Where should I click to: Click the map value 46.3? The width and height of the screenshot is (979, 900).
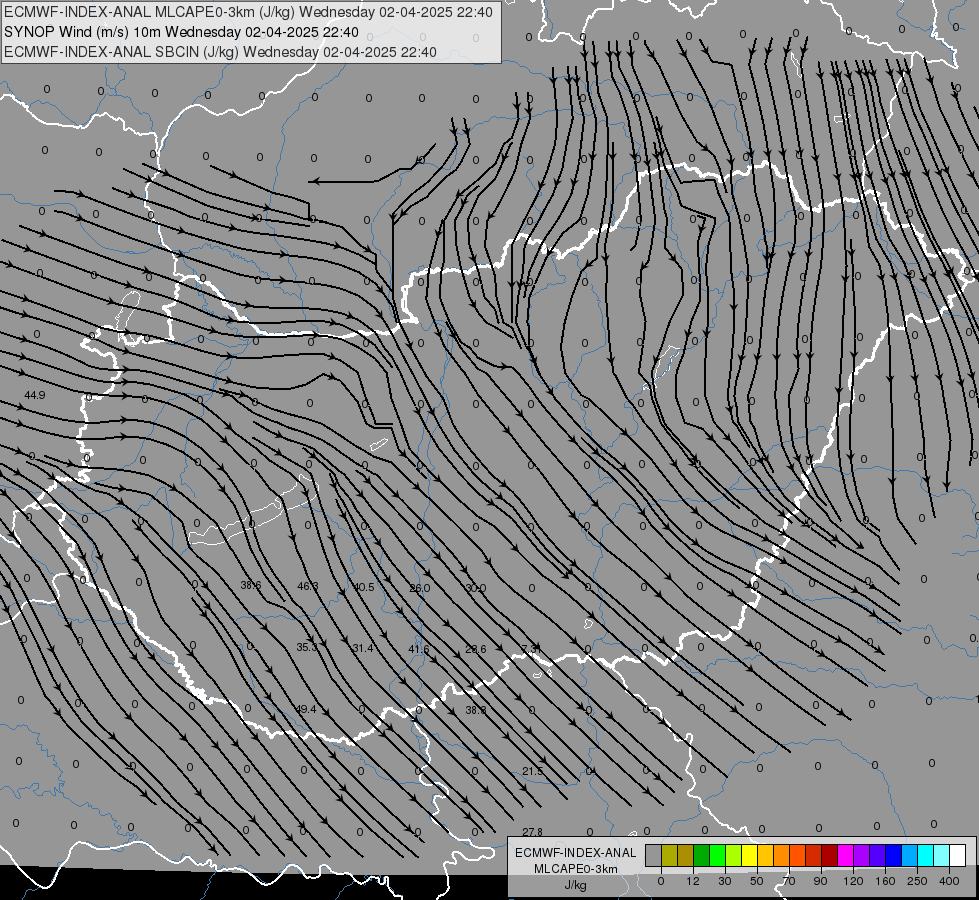308,586
